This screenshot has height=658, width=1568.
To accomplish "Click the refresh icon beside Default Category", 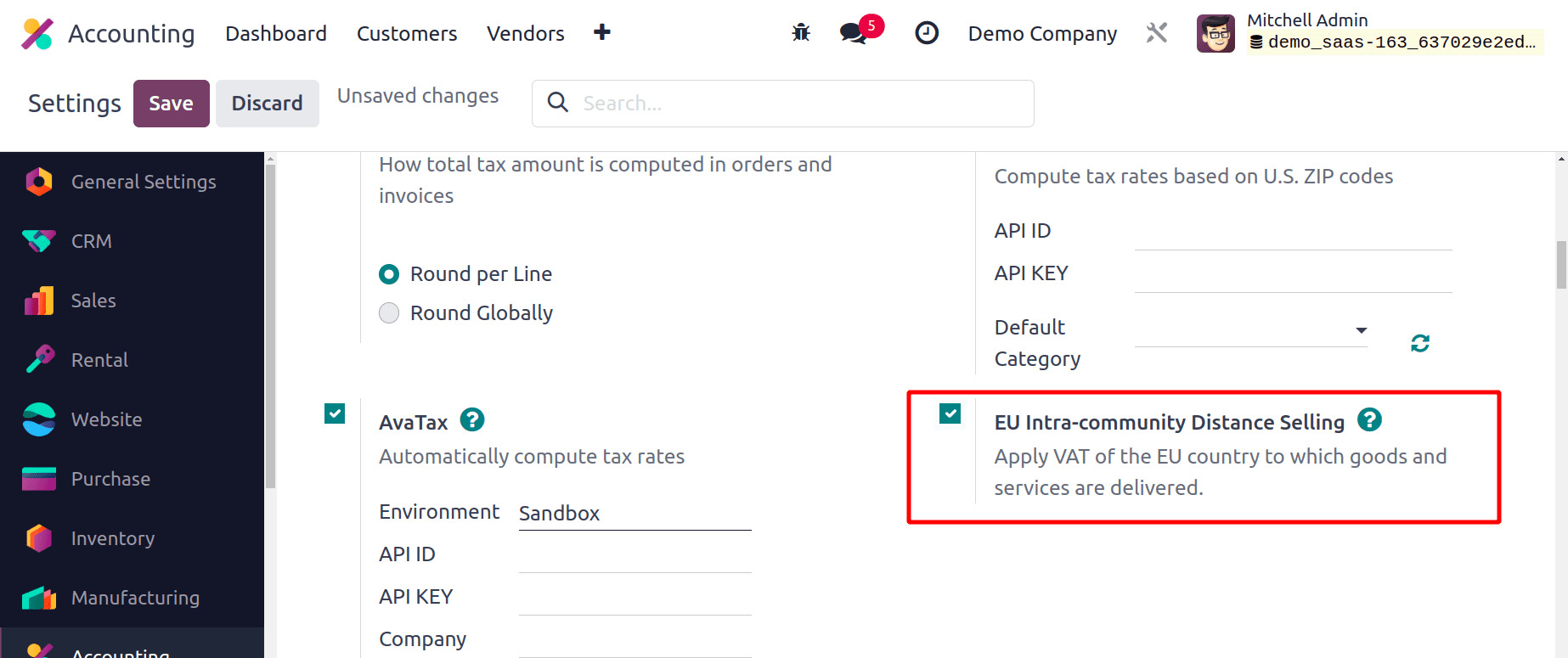I will [x=1420, y=343].
